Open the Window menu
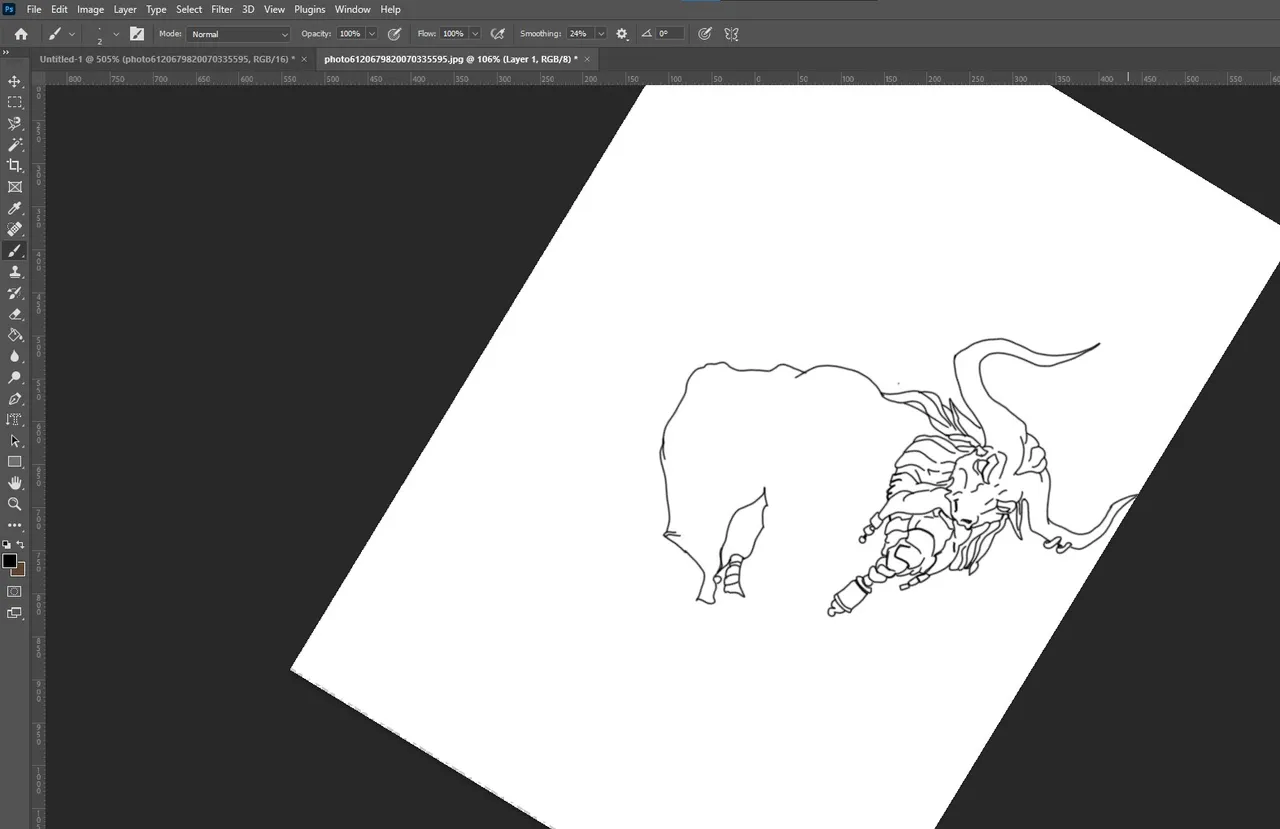Viewport: 1280px width, 829px height. coord(353,9)
